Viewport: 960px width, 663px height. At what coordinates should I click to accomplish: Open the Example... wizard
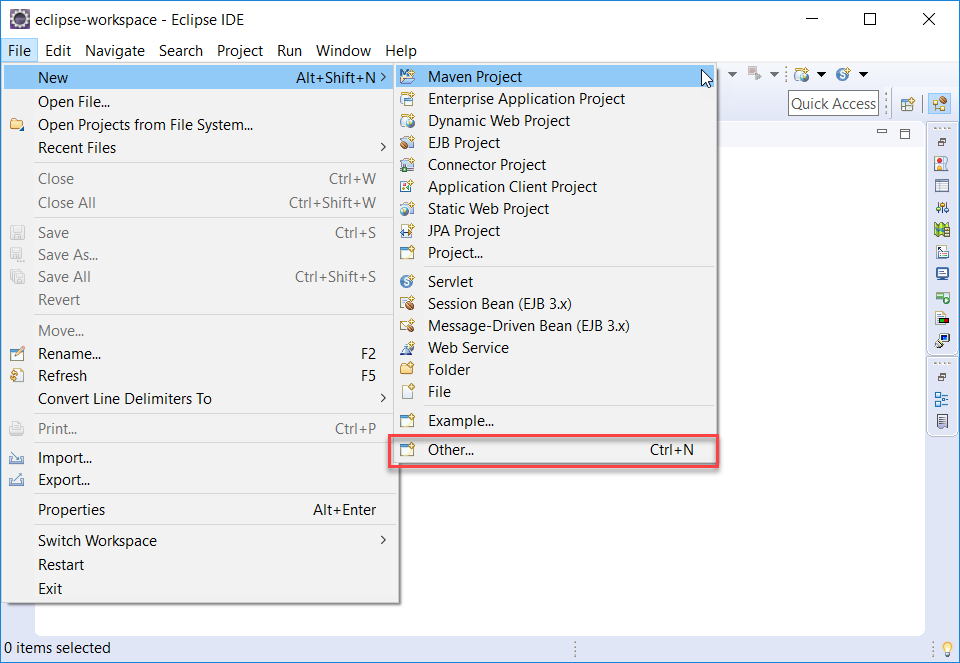click(x=555, y=421)
